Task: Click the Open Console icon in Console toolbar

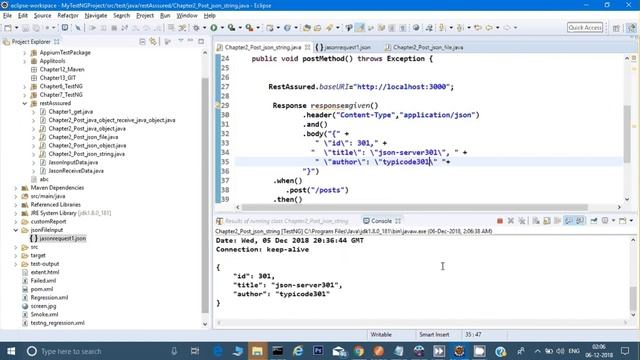Action: click(622, 221)
